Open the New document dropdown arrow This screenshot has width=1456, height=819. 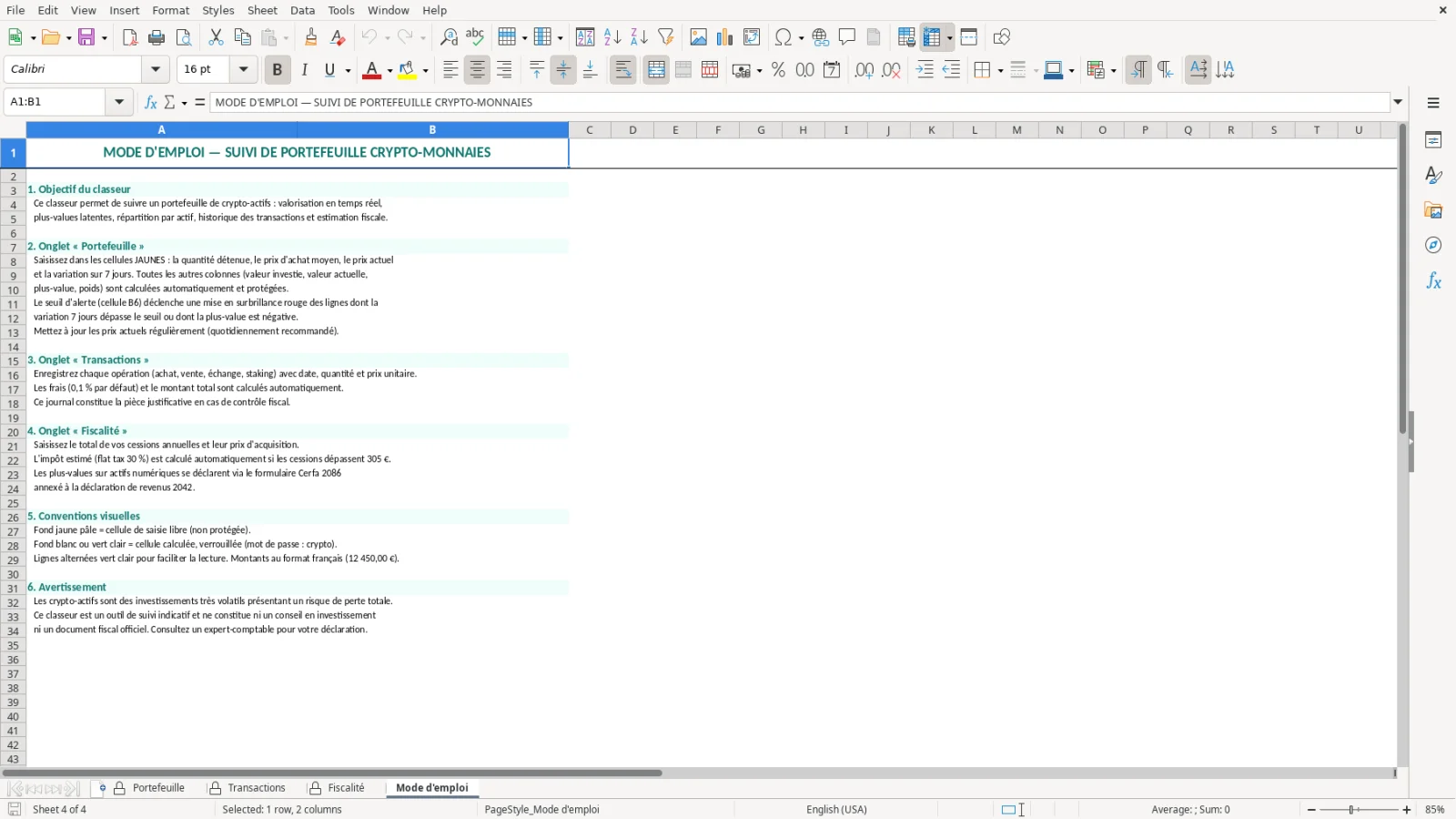34,37
